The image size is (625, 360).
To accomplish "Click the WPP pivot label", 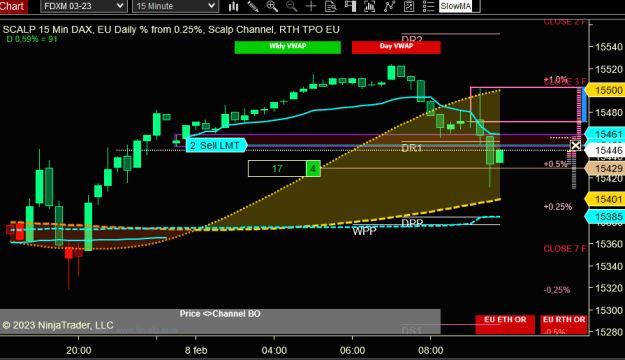I will (x=364, y=231).
